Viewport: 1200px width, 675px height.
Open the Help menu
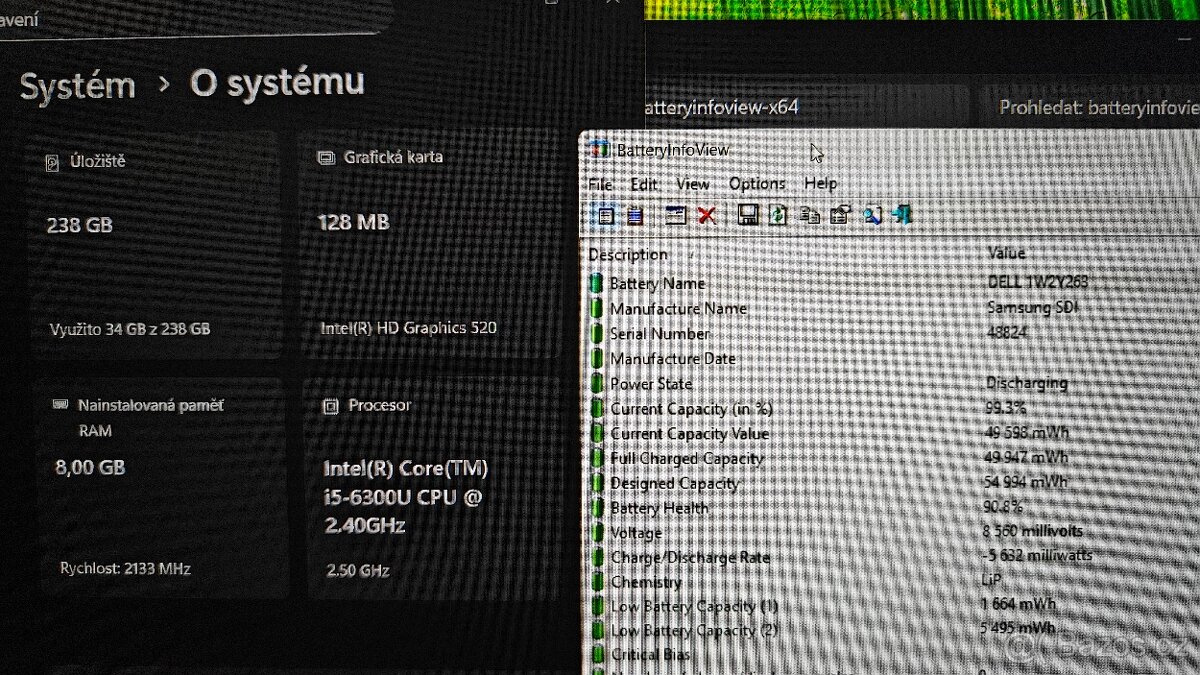821,184
